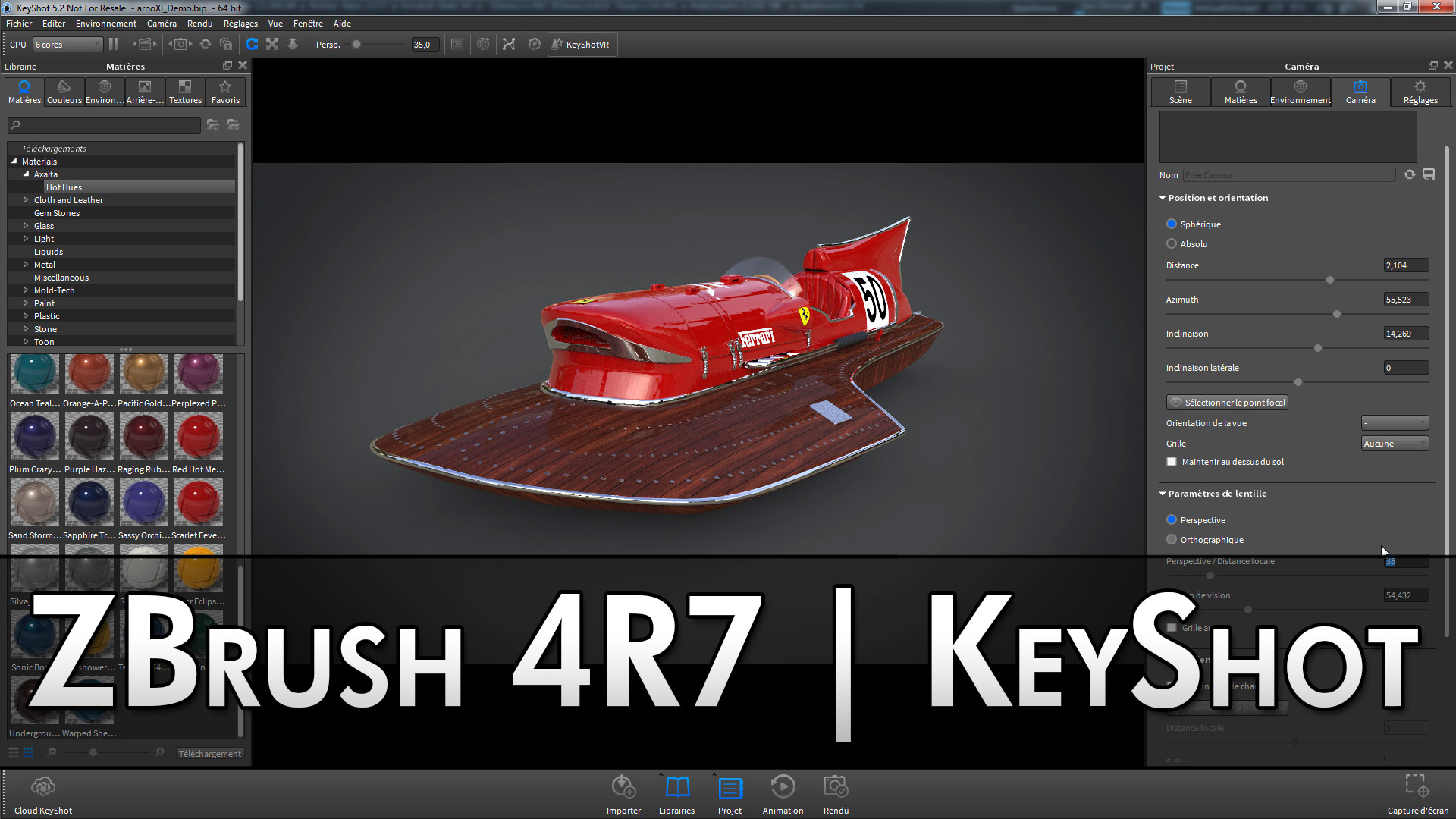Click the scene set previous/next icon
Viewport: 1456px width, 819px height.
[x=145, y=44]
